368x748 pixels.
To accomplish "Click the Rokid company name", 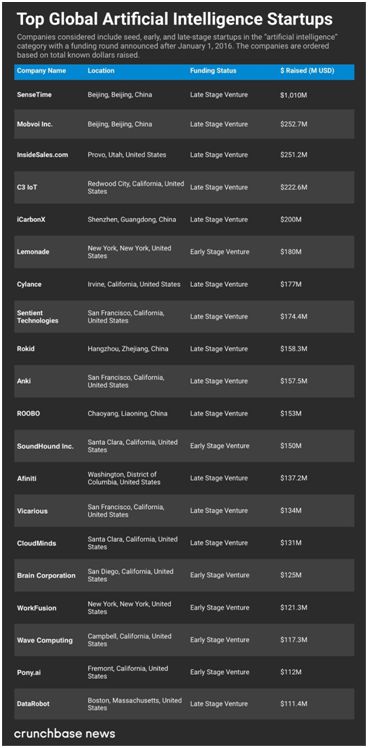I will (x=26, y=349).
